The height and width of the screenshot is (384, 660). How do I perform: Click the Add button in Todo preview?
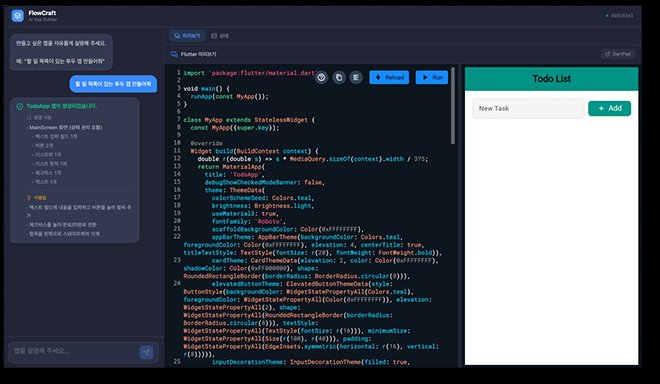609,108
